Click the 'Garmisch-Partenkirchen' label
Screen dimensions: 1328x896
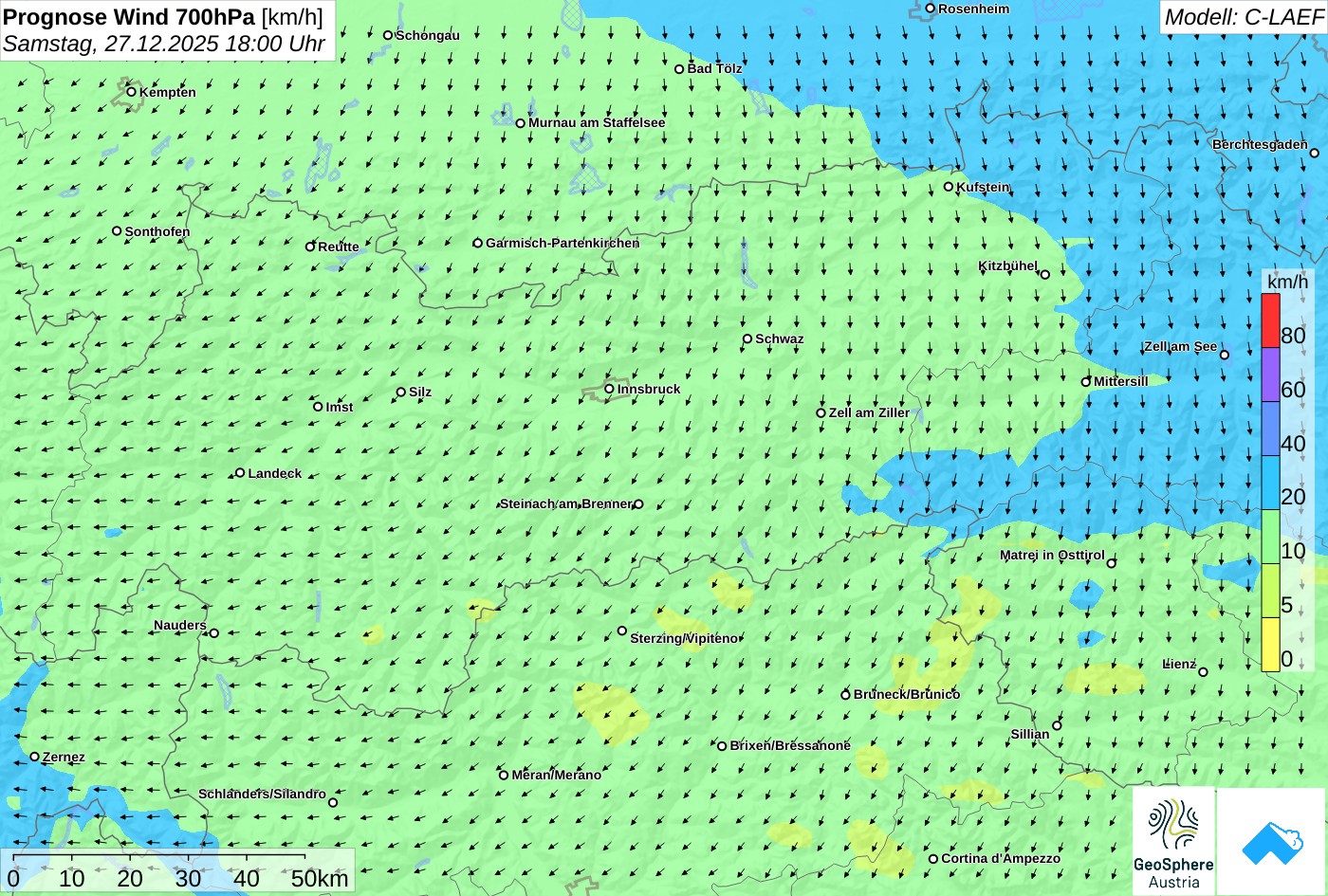point(563,244)
